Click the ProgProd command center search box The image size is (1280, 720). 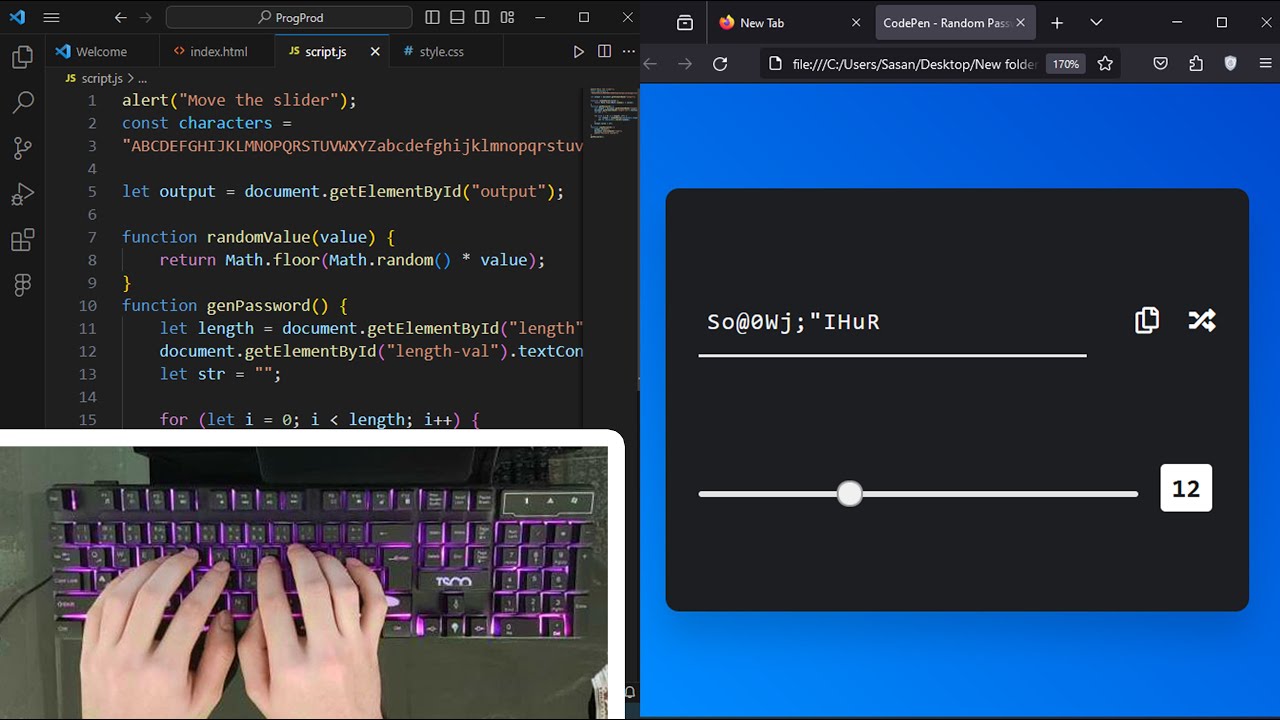[x=289, y=17]
